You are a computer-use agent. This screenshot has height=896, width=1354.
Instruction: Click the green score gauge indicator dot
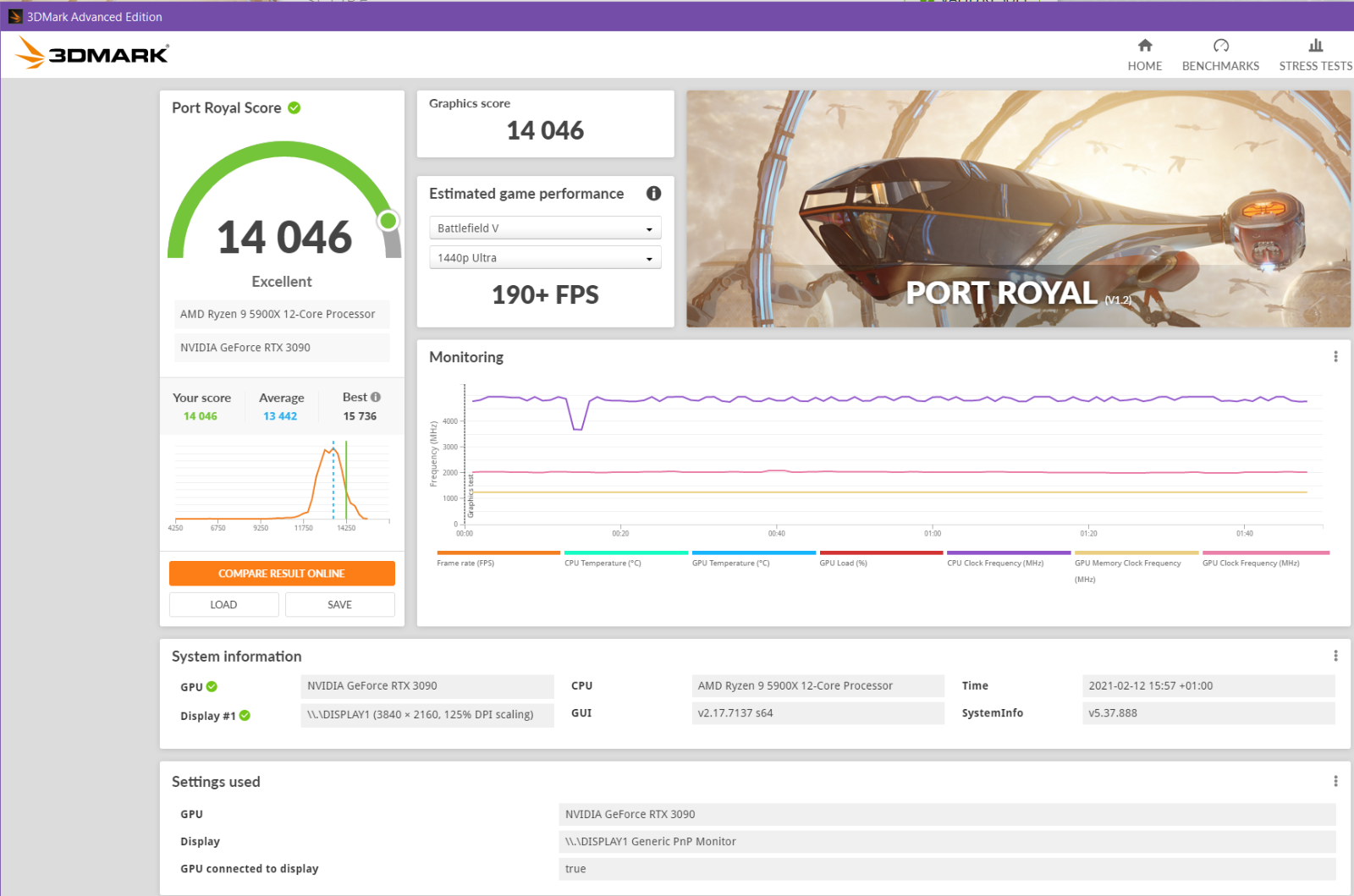(388, 221)
